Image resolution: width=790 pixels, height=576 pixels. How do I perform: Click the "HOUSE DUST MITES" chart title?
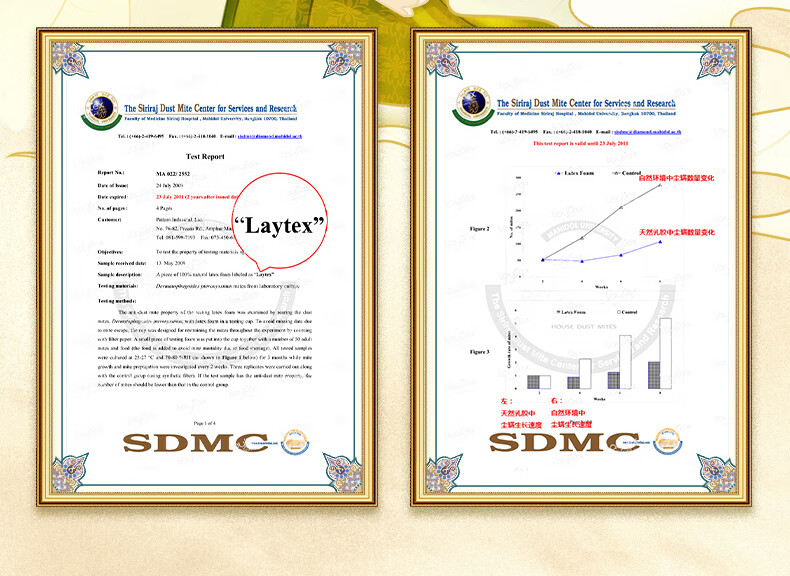(584, 327)
